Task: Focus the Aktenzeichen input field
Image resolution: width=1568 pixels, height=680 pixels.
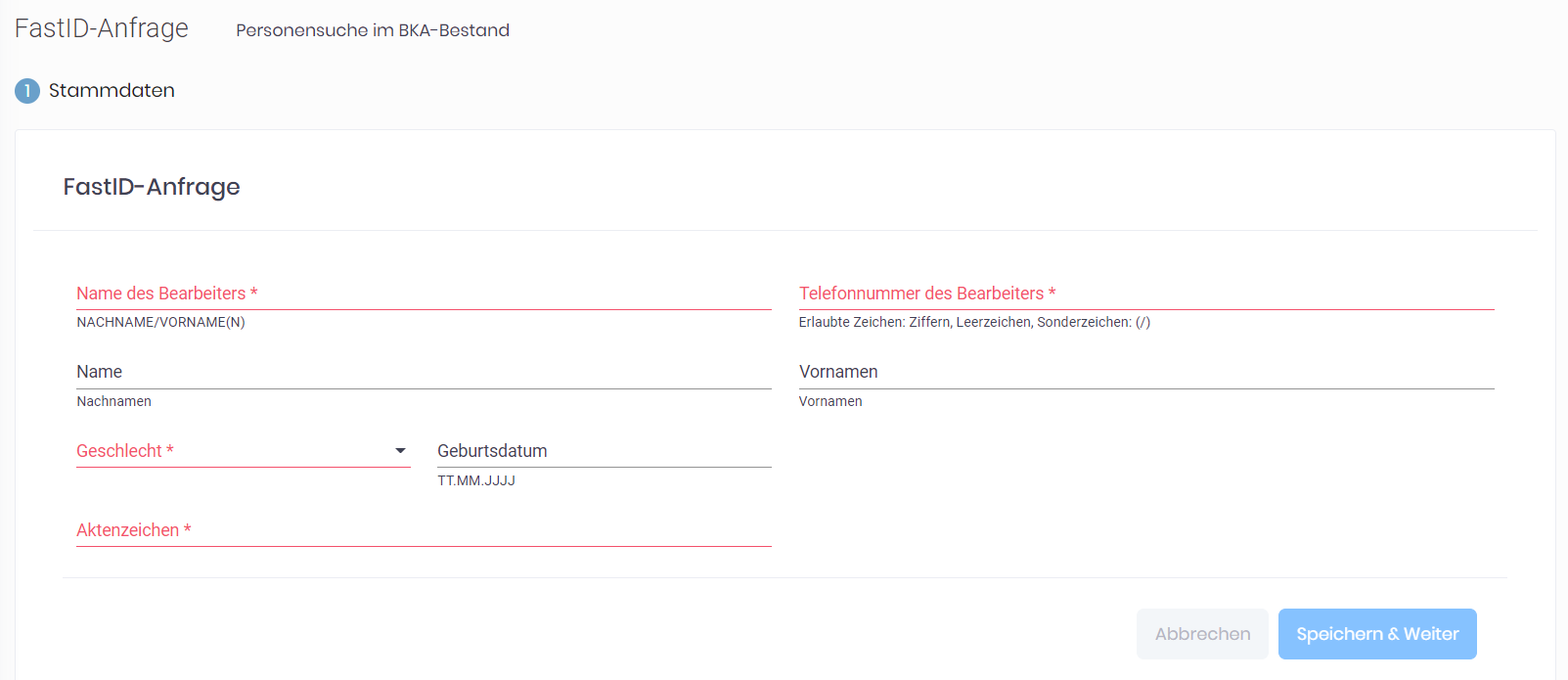Action: point(424,530)
